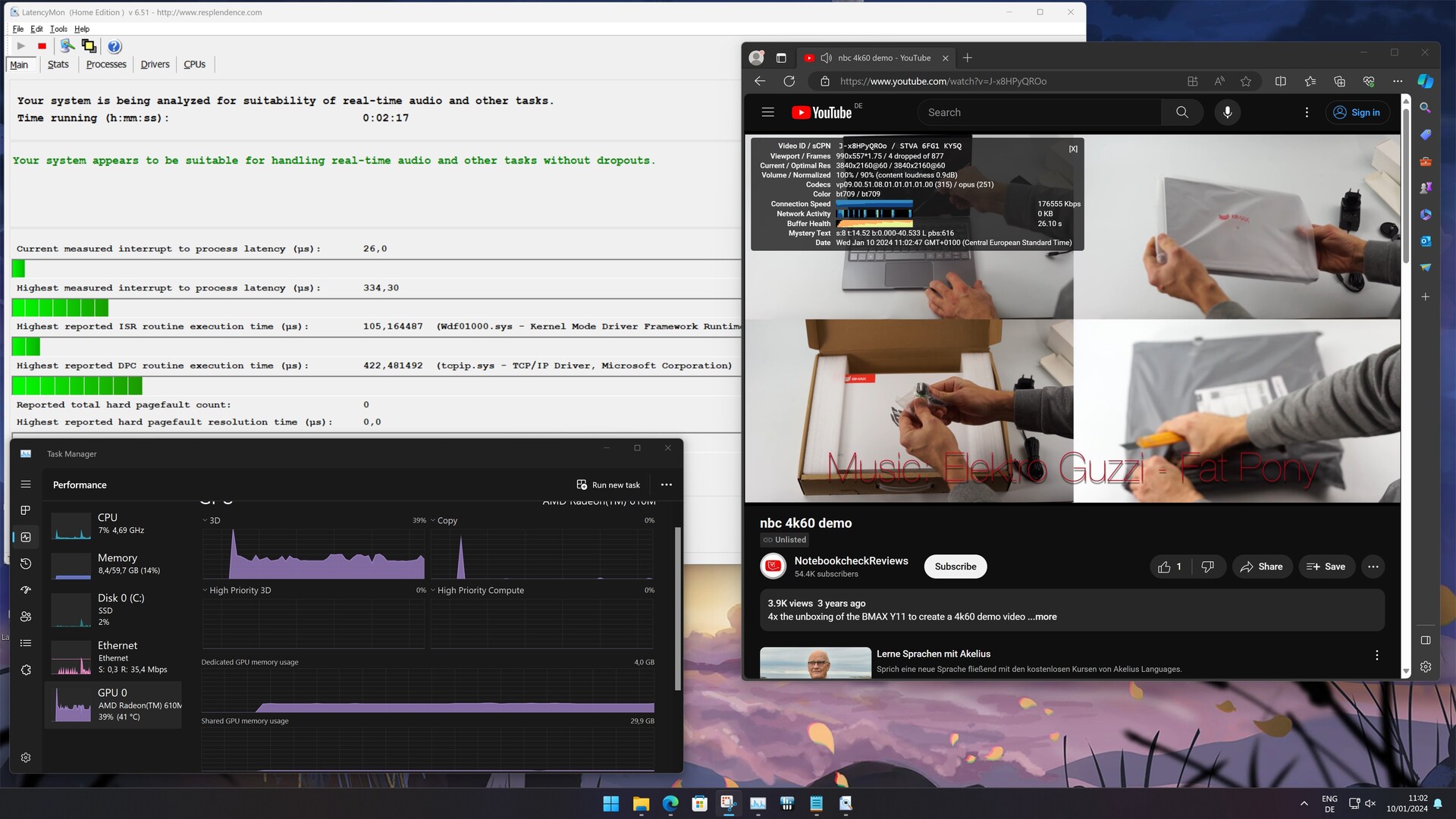Switch to the Stats tab
The width and height of the screenshot is (1456, 819).
pos(58,64)
